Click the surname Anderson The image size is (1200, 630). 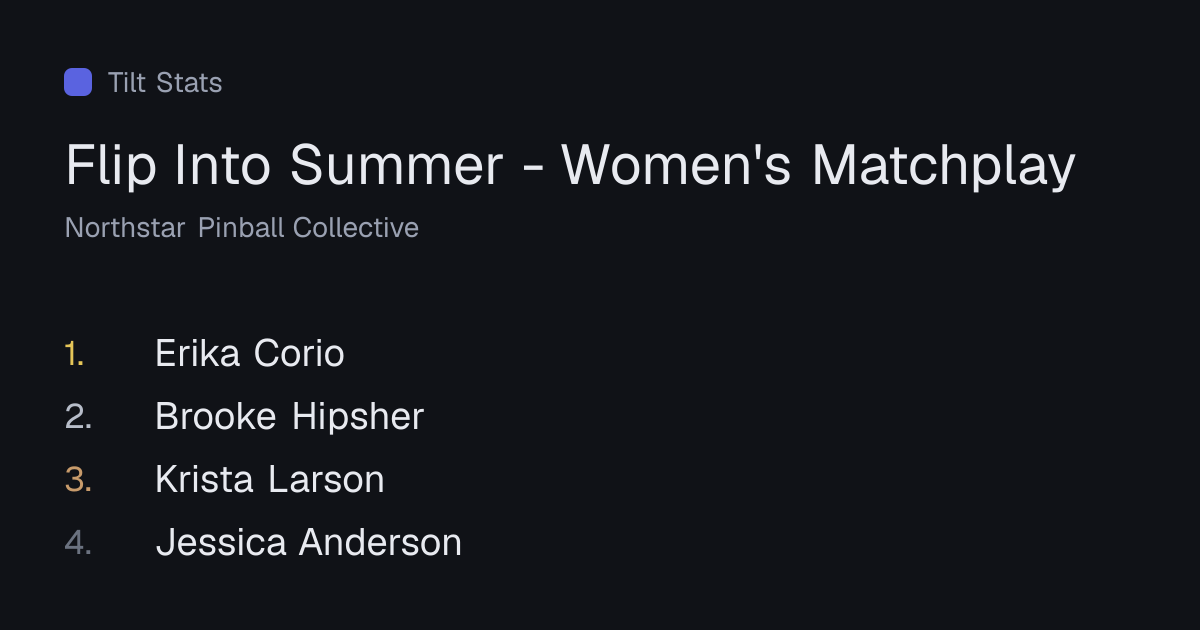pos(381,543)
